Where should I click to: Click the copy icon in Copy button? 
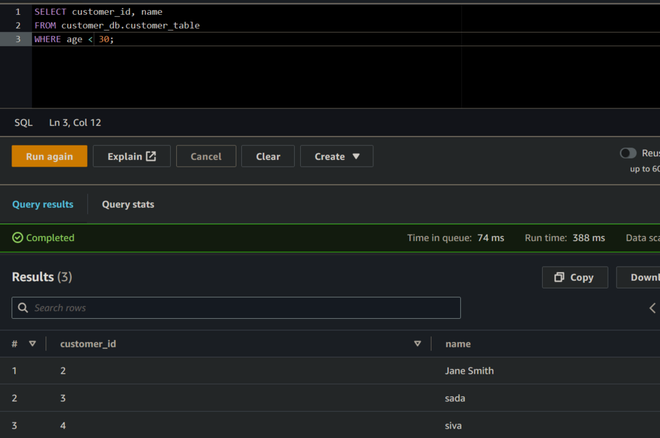tap(559, 277)
